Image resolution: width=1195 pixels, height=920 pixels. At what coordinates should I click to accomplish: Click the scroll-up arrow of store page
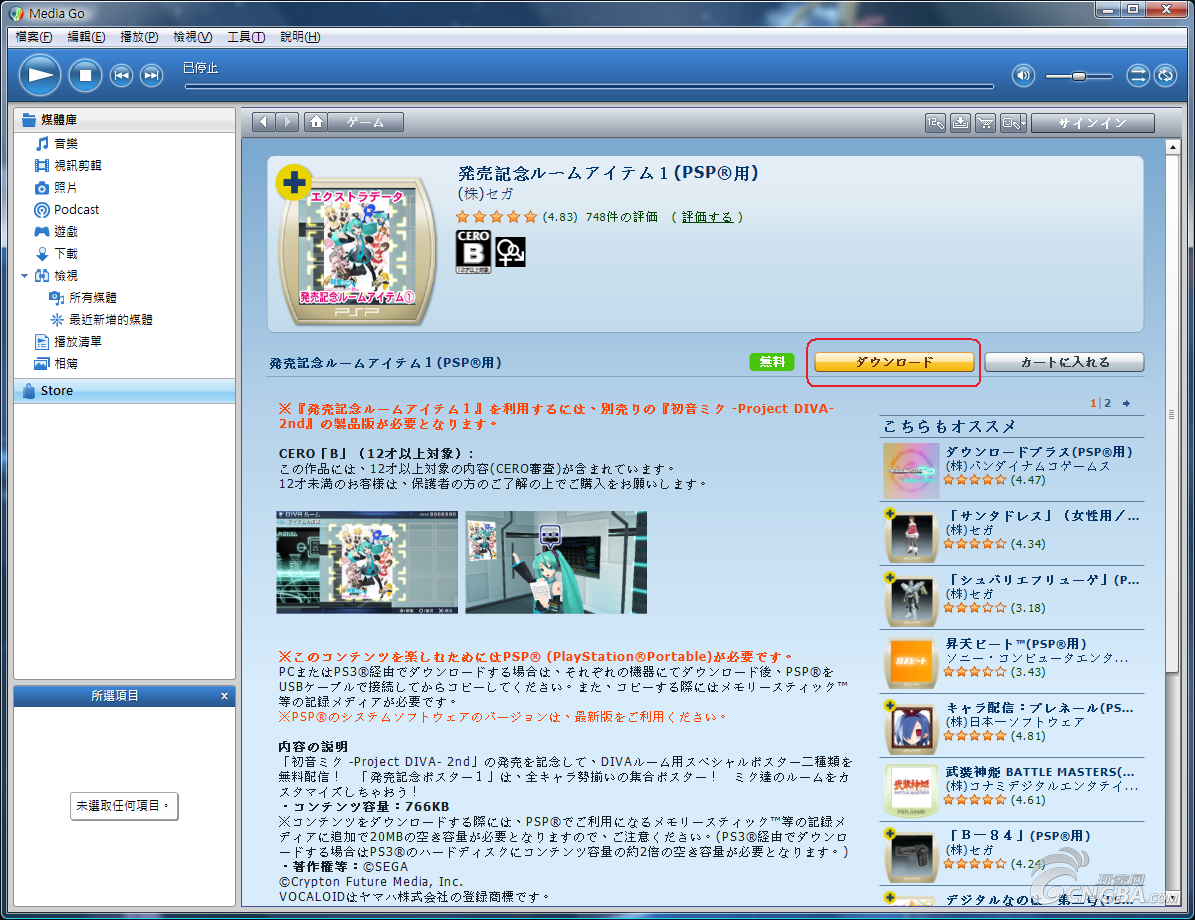[x=1173, y=146]
